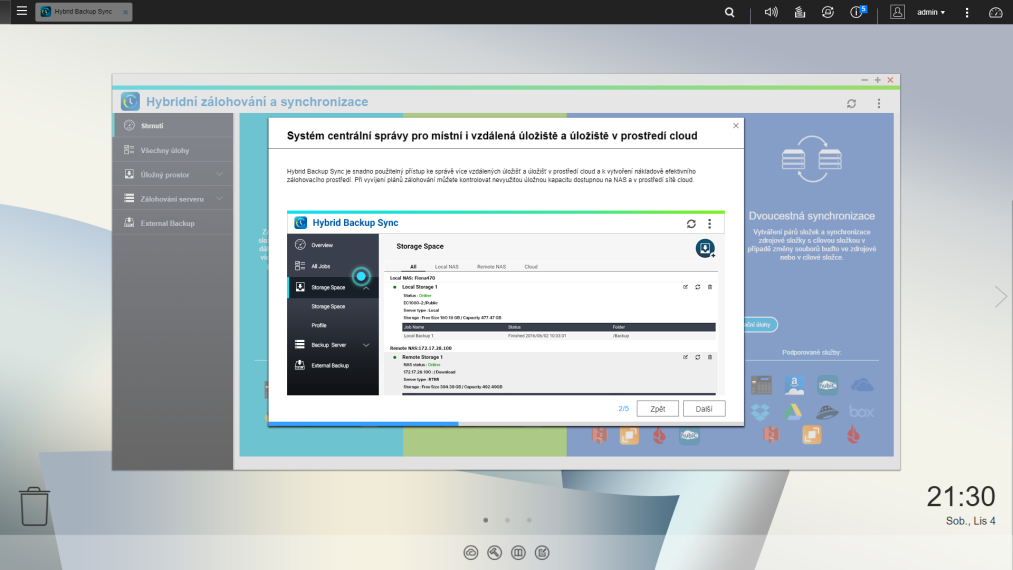Click the utility tools bottom dock icon
This screenshot has width=1013, height=570.
[494, 553]
